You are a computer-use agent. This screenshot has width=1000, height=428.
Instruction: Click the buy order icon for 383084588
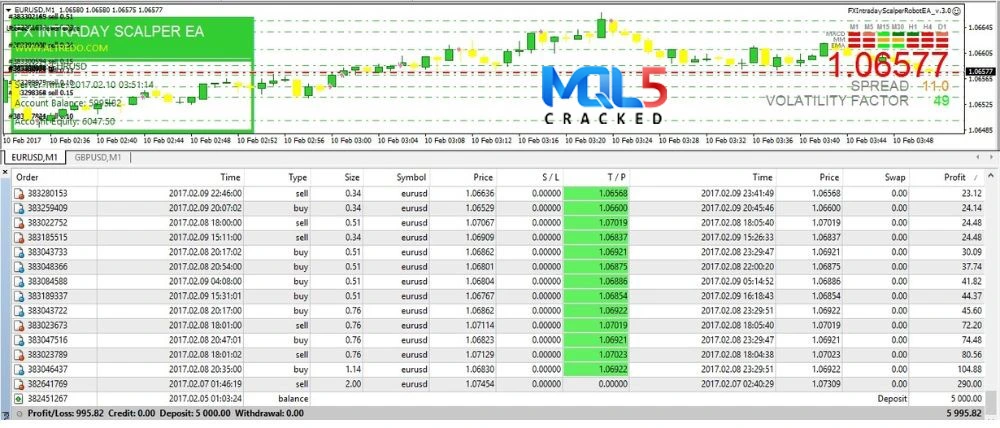tap(19, 281)
